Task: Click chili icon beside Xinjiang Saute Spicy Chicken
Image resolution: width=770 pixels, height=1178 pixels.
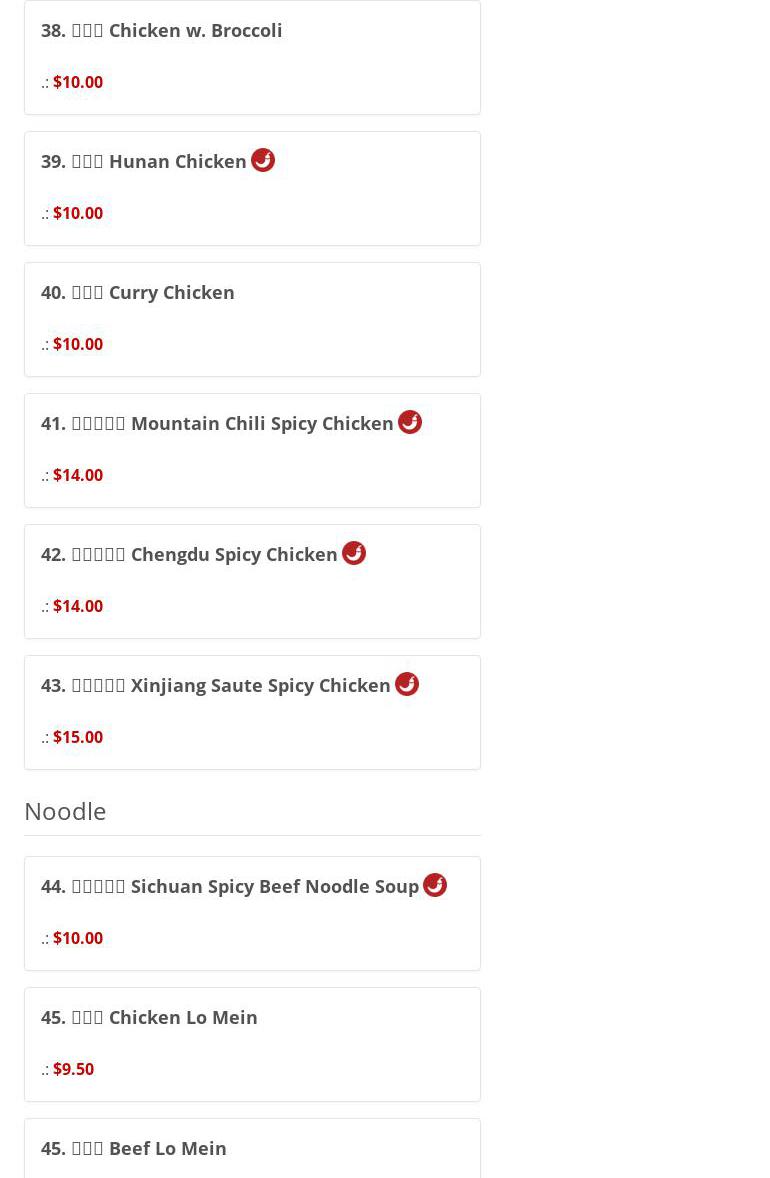Action: [407, 684]
